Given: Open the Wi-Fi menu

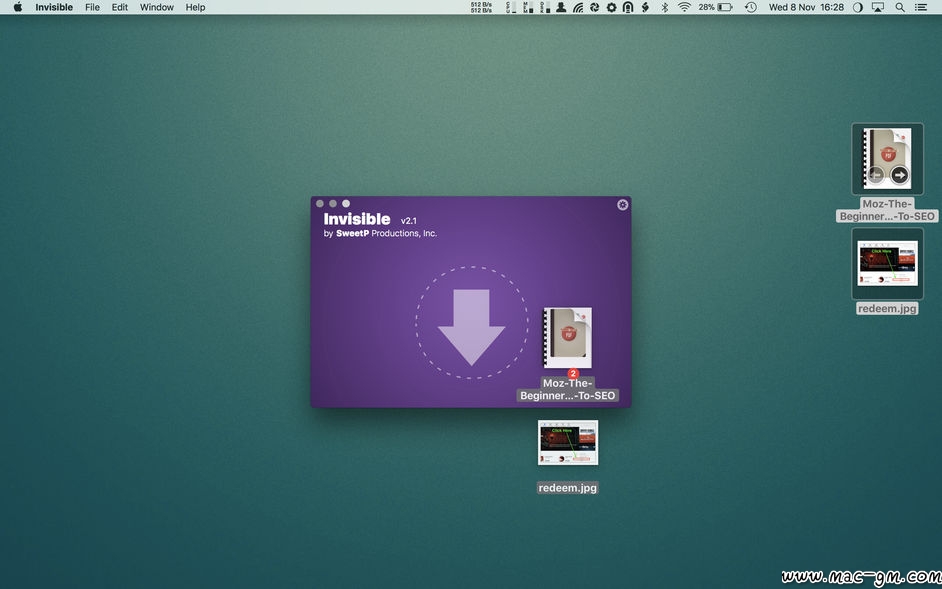Looking at the screenshot, I should coord(684,7).
